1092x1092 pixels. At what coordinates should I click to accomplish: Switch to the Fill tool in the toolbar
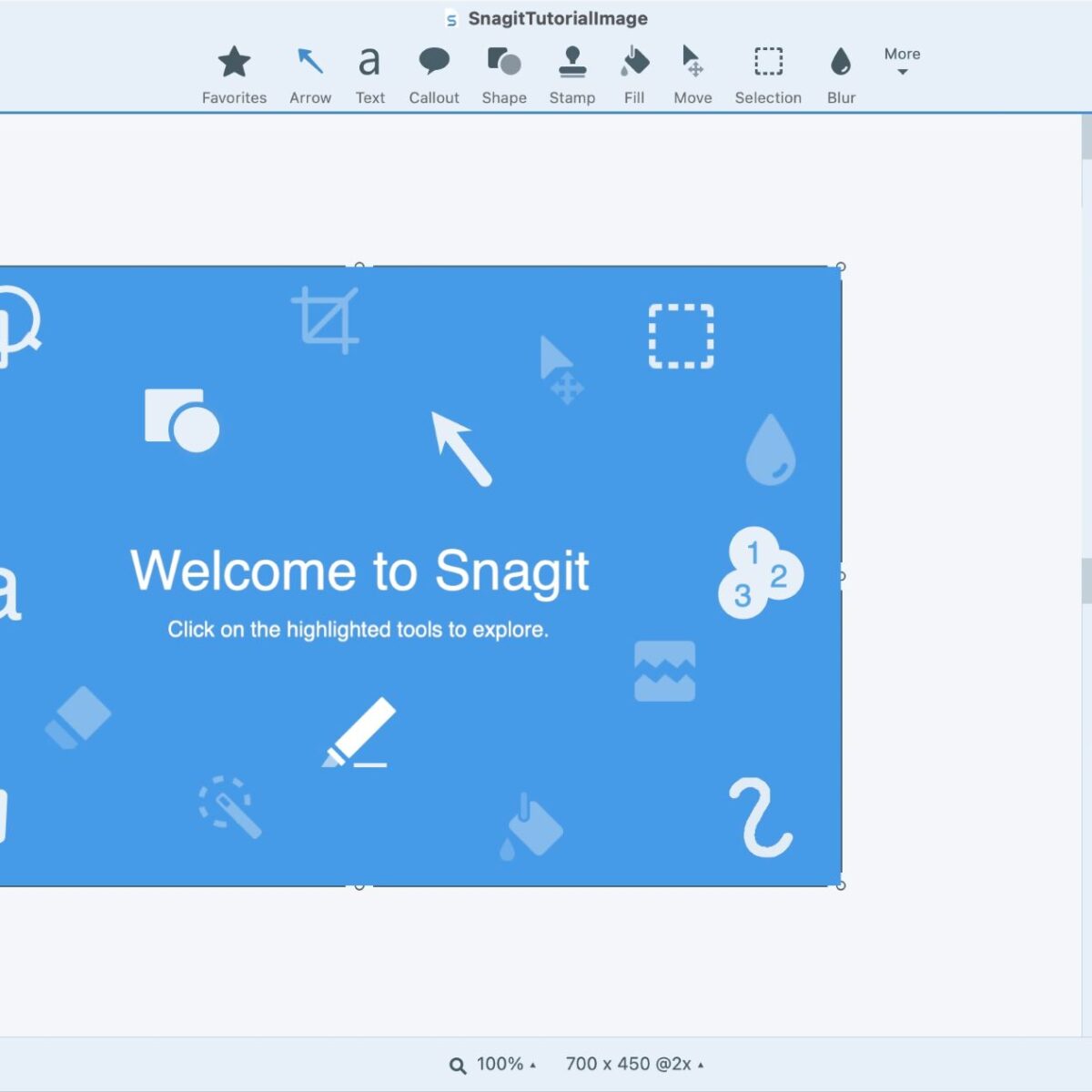point(634,76)
